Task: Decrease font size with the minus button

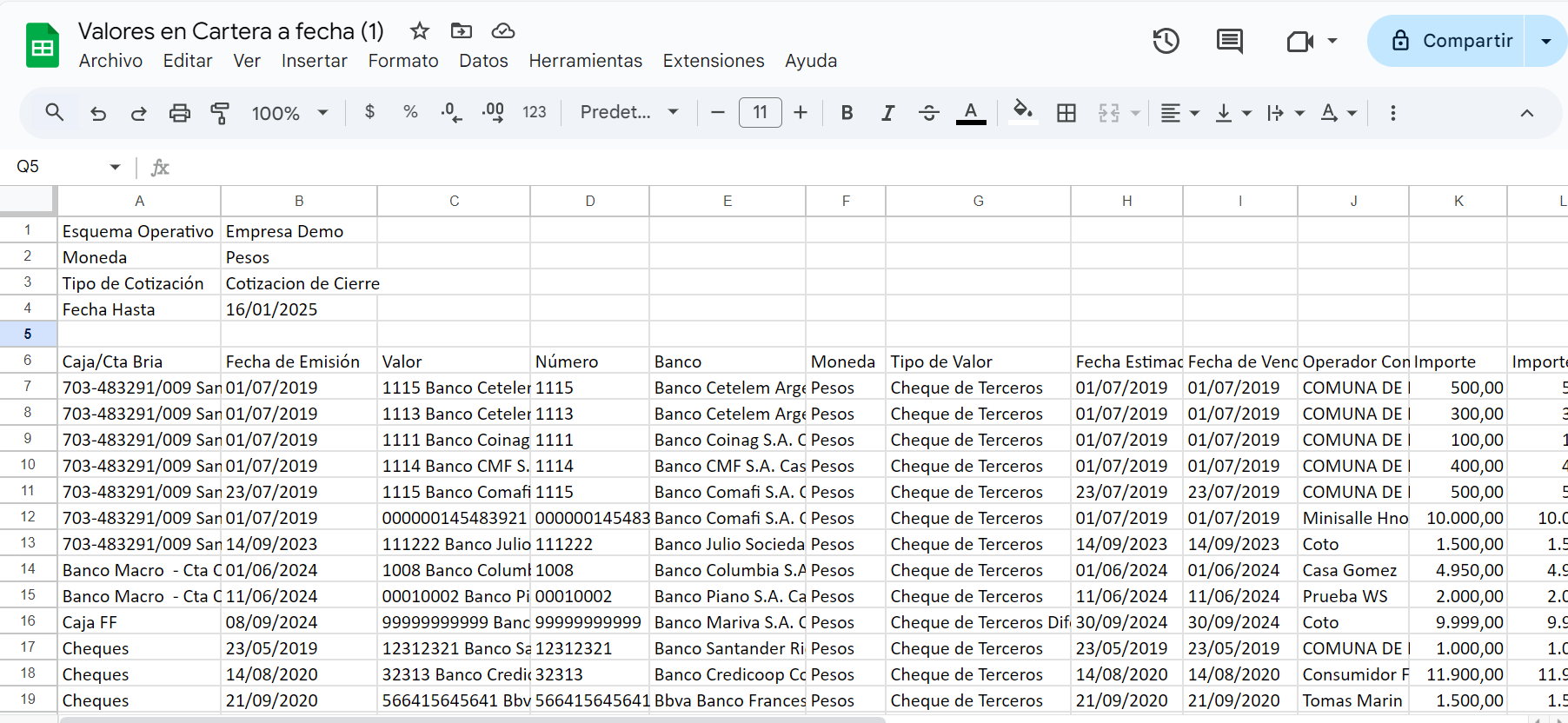Action: 718,112
